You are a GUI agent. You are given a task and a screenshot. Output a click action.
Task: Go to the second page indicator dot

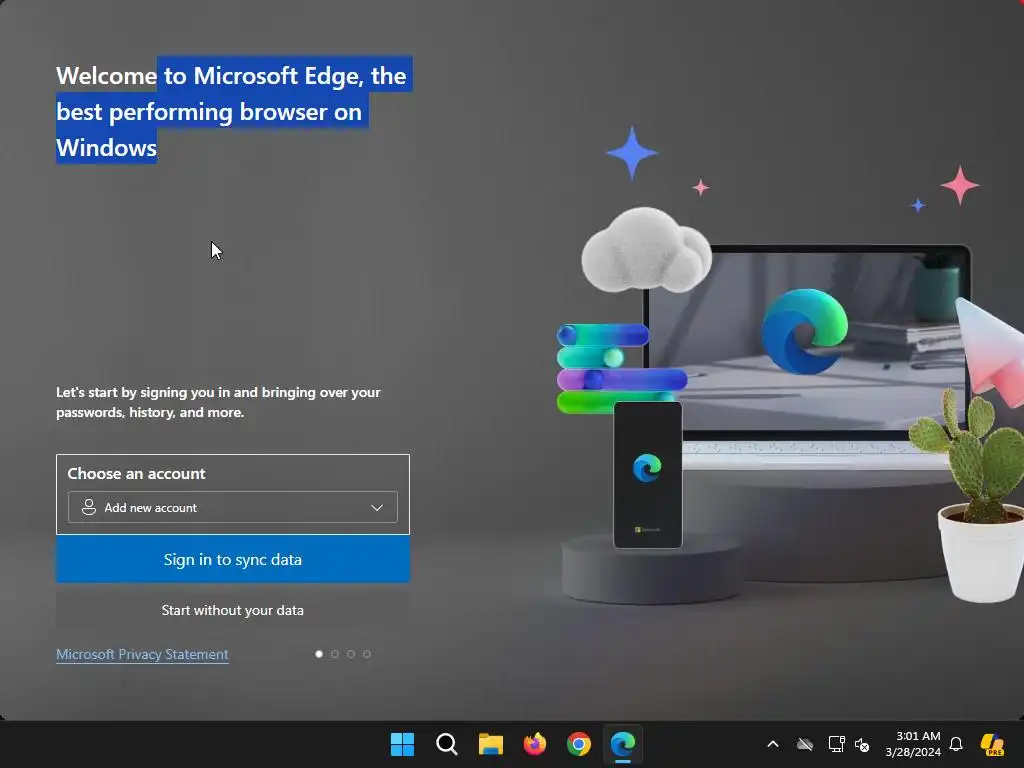(335, 654)
